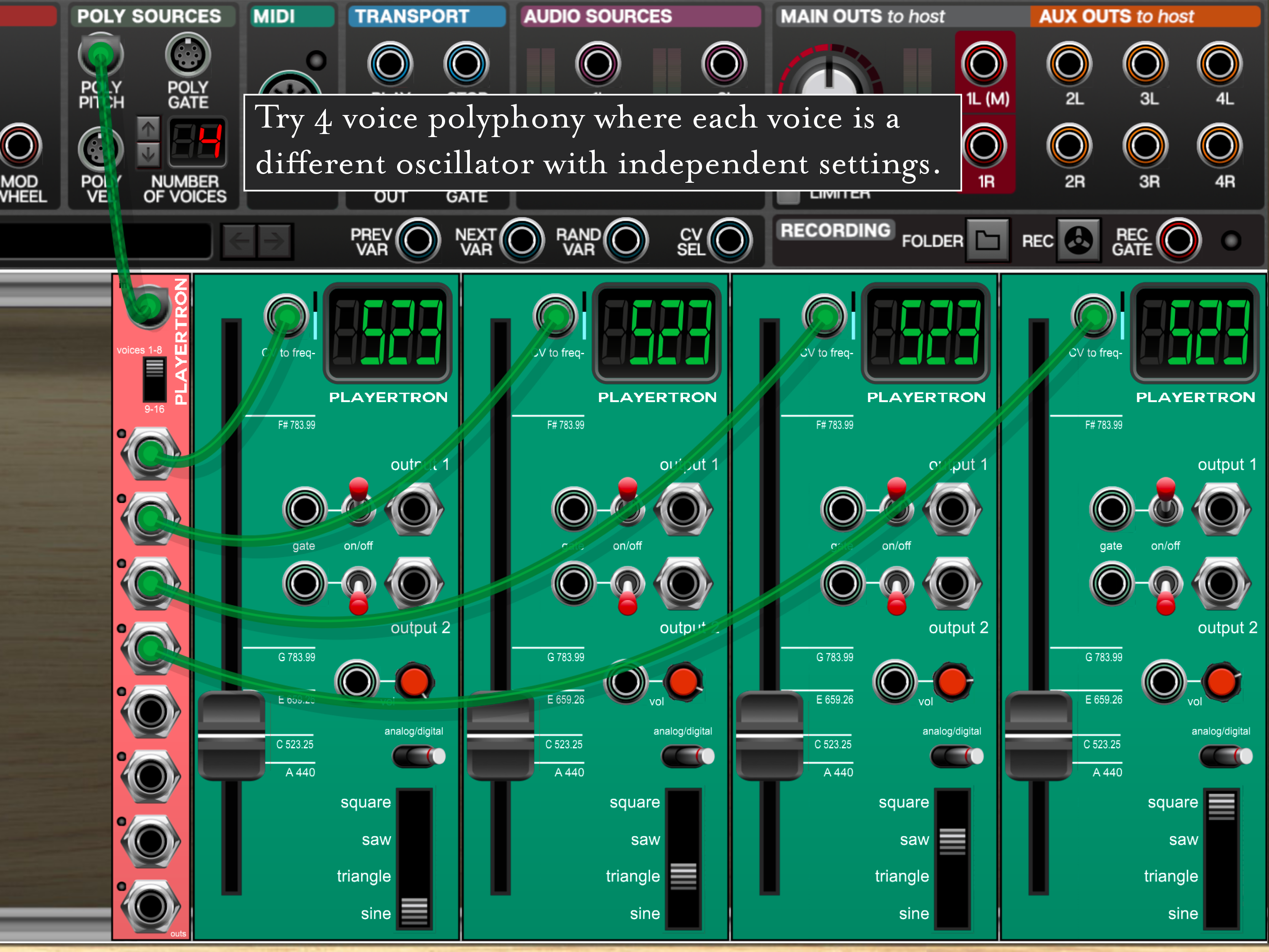This screenshot has height=952, width=1269.
Task: Click the PREV VAR input jack
Action: [x=418, y=240]
